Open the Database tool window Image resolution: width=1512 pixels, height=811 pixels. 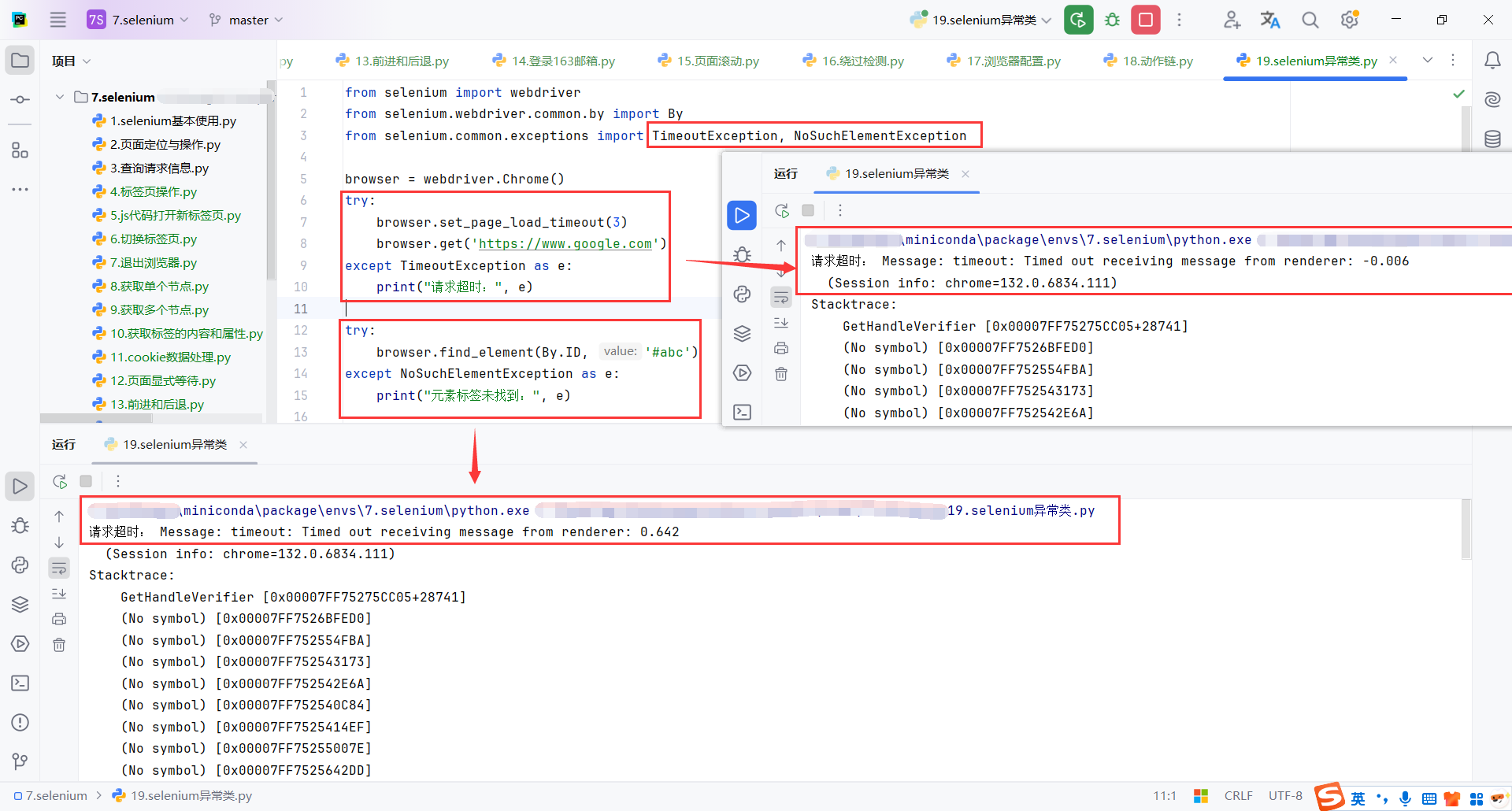point(1492,139)
